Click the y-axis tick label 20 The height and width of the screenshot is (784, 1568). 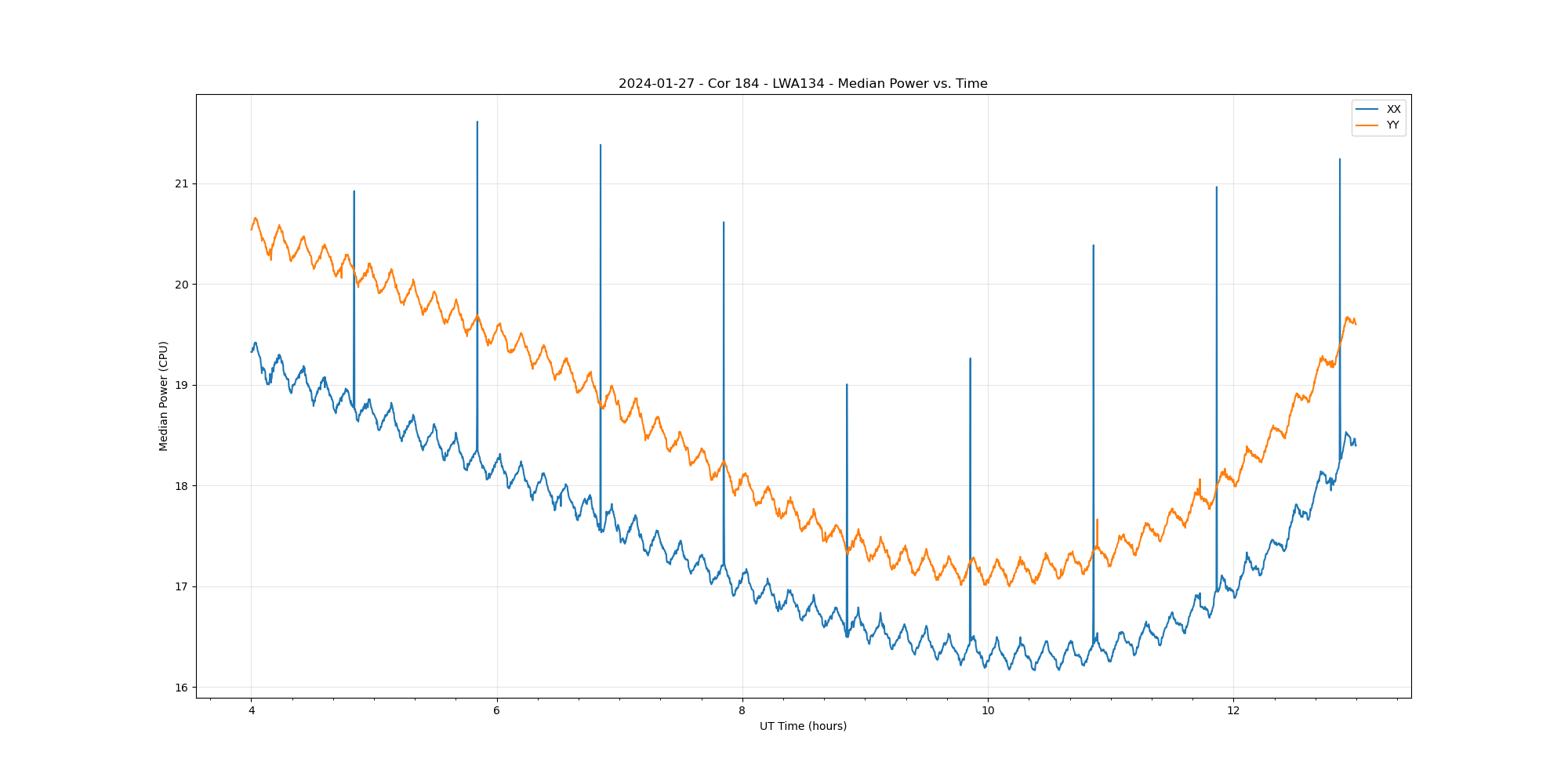182,285
